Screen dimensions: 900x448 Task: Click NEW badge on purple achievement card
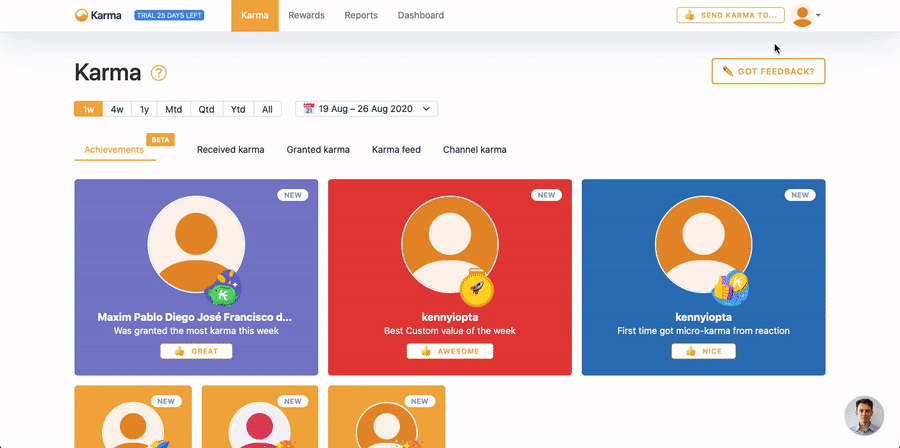pos(293,195)
